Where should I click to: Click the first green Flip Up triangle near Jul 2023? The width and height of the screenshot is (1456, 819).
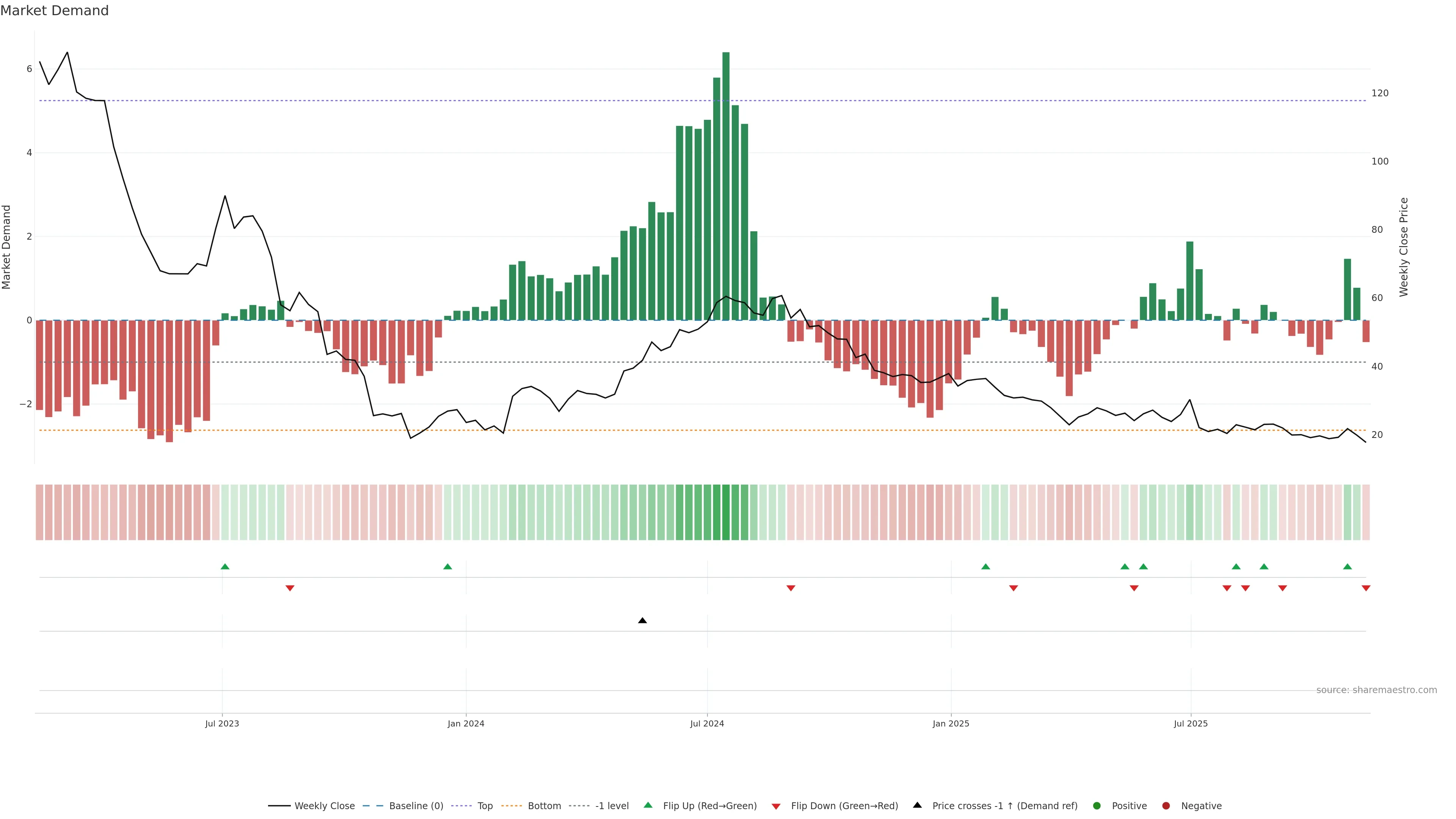(x=225, y=566)
